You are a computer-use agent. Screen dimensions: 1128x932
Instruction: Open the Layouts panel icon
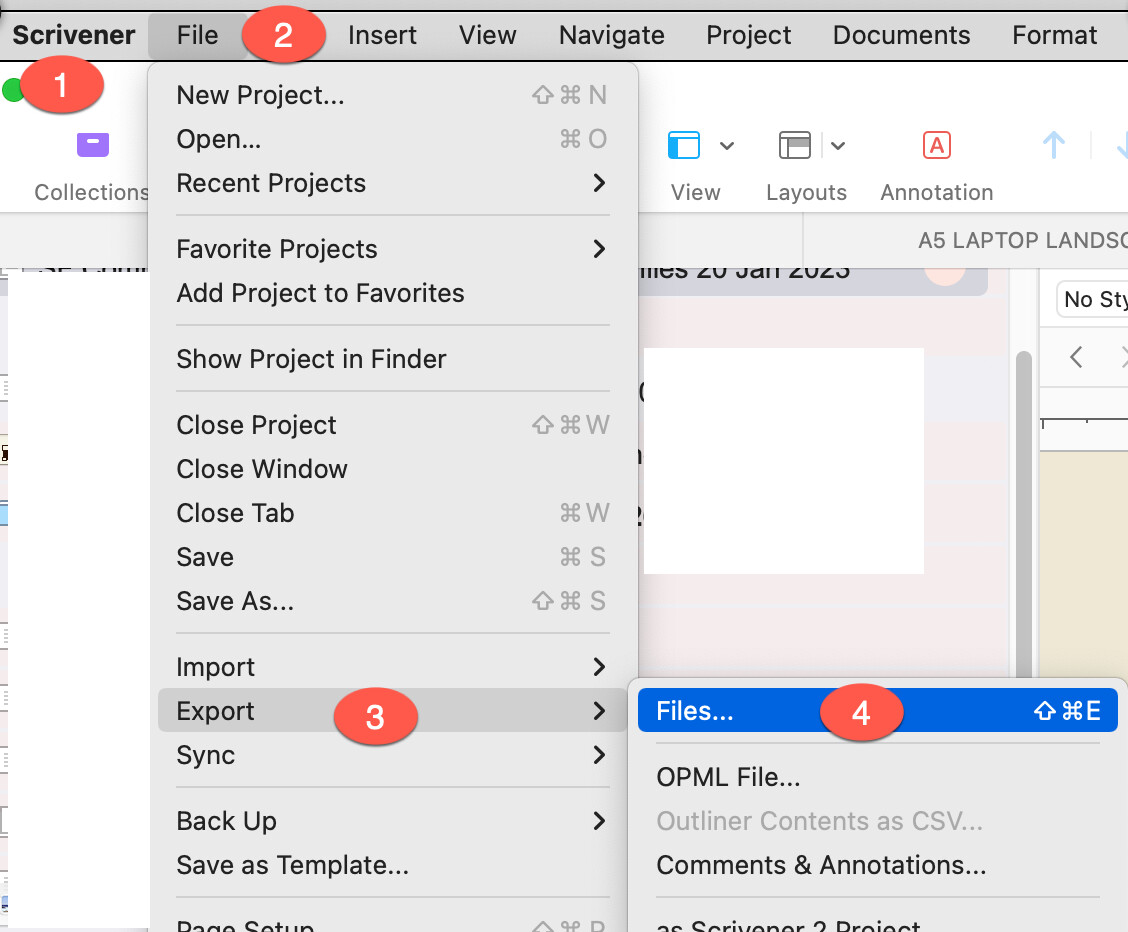pos(795,145)
